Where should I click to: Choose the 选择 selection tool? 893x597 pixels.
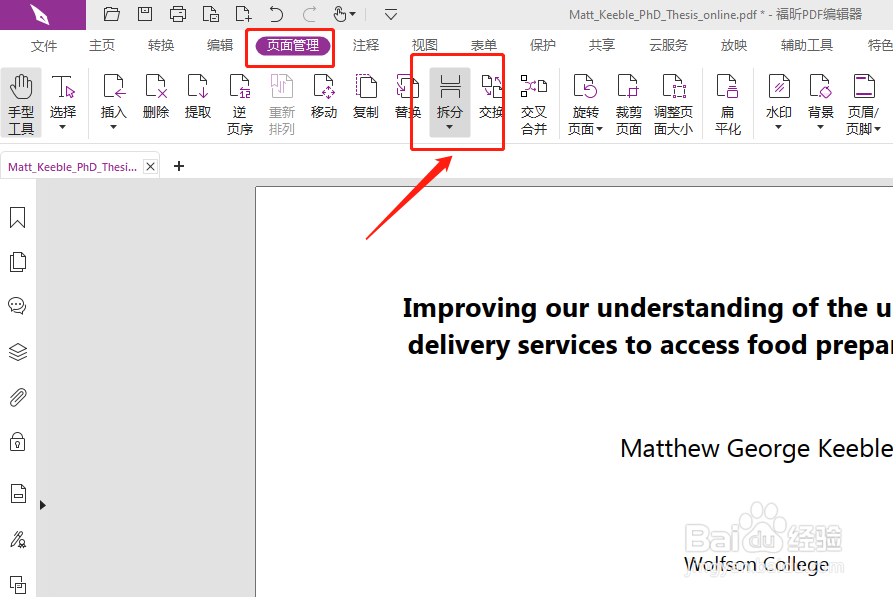63,97
